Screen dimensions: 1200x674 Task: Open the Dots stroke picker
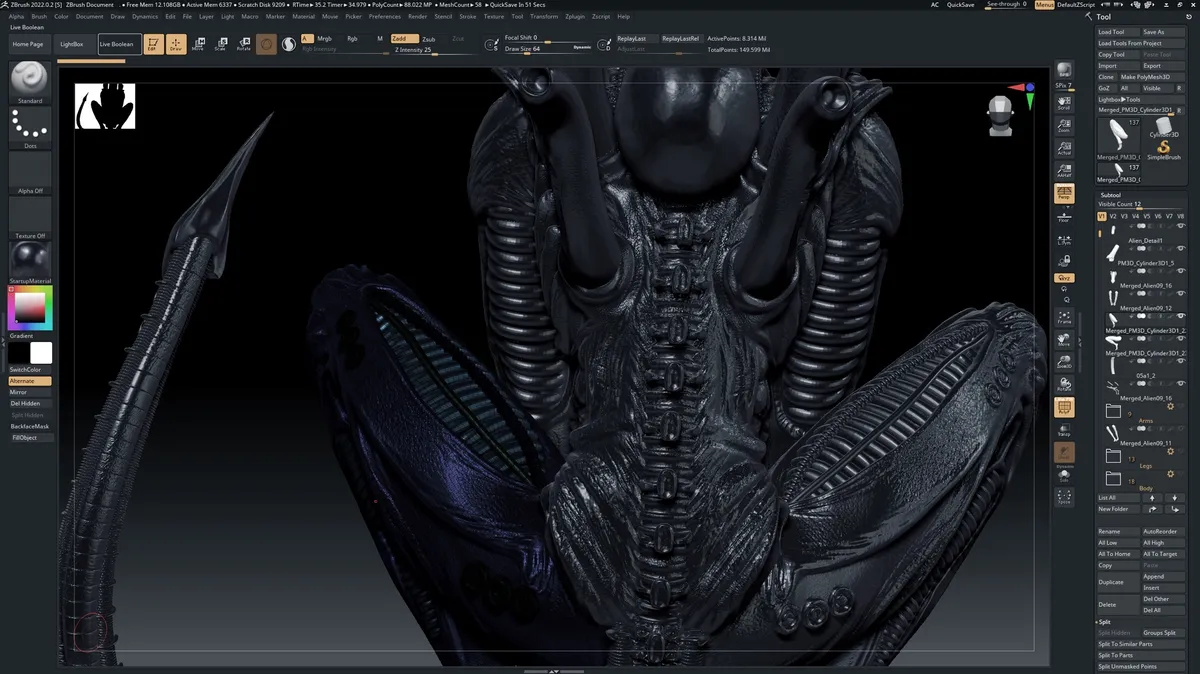tap(30, 127)
